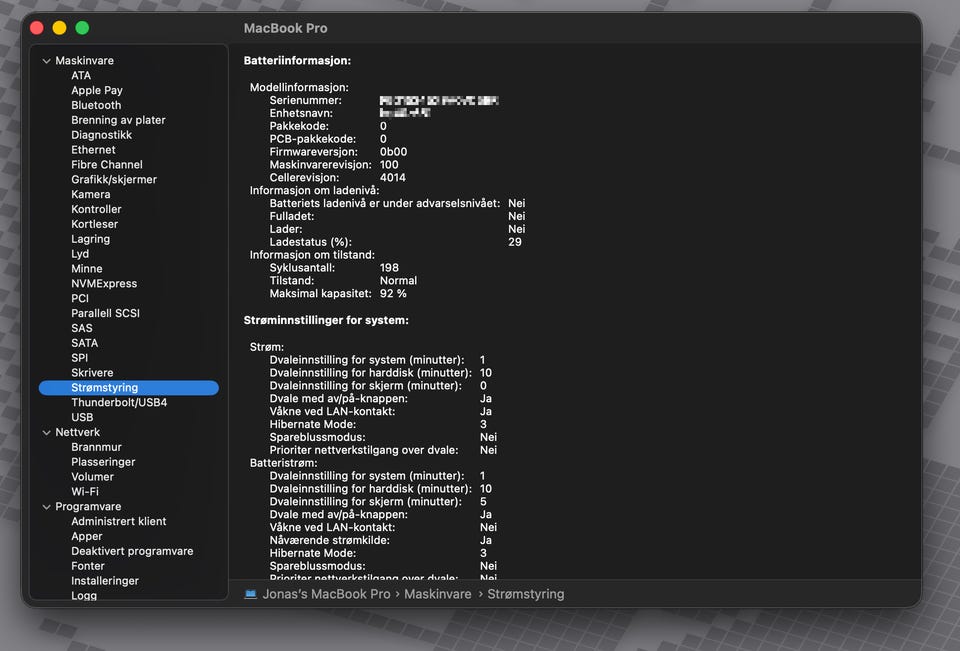Select SATA in the sidebar
Screen dimensions: 960x651
(84, 343)
